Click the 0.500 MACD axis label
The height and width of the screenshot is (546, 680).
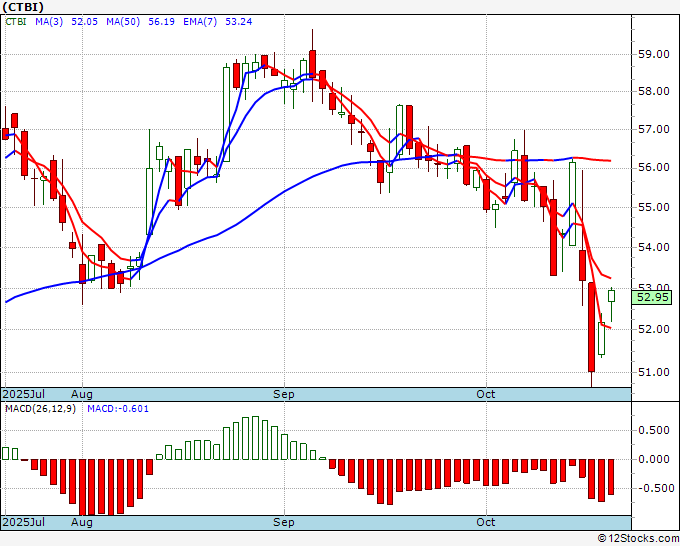pyautogui.click(x=656, y=430)
